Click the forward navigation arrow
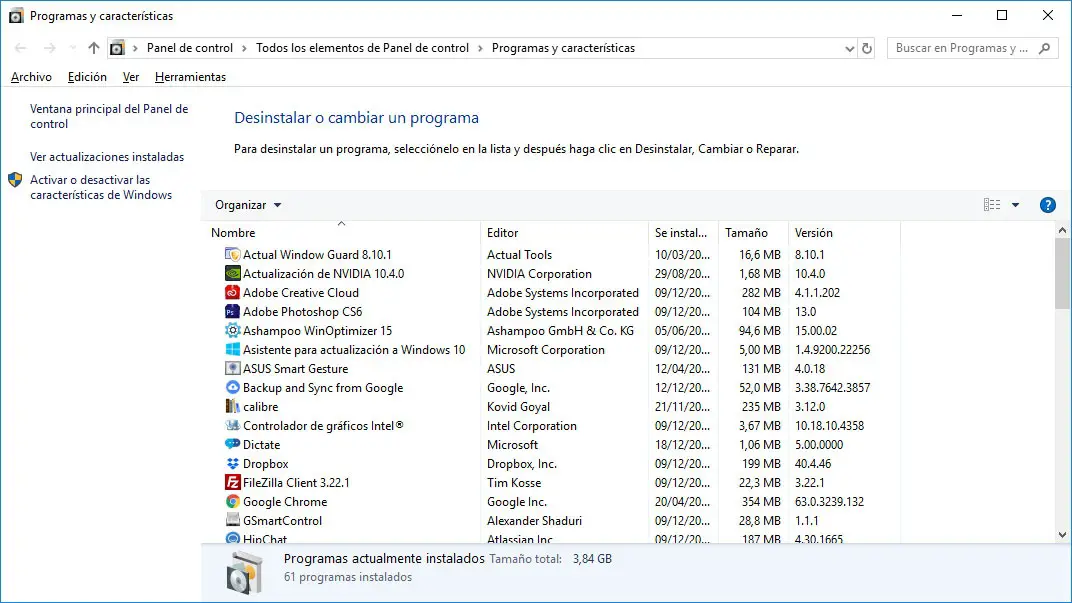Image resolution: width=1072 pixels, height=603 pixels. coord(49,48)
